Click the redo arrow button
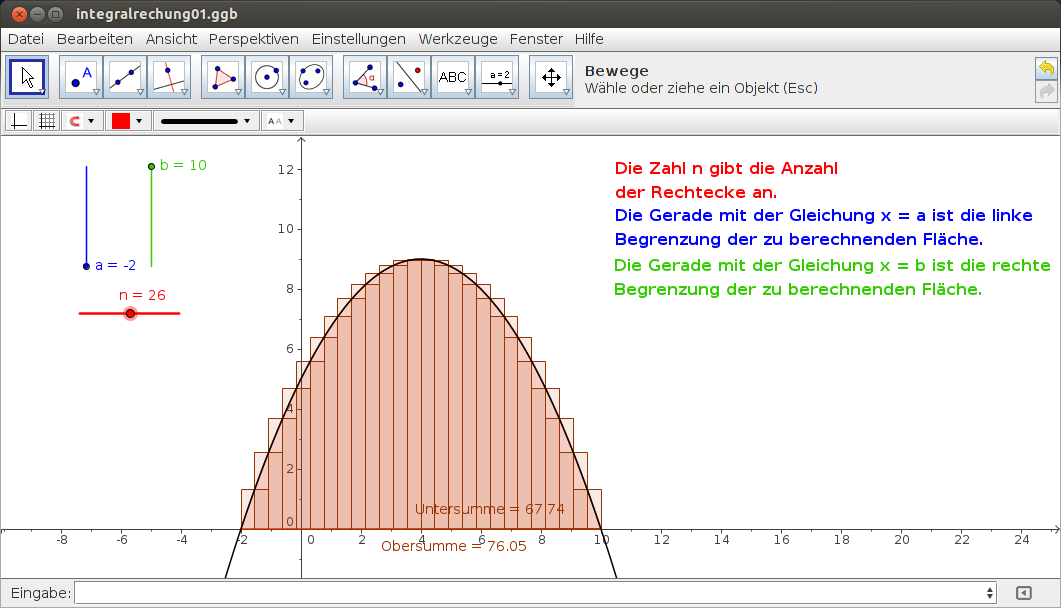The width and height of the screenshot is (1061, 608). tap(1045, 91)
